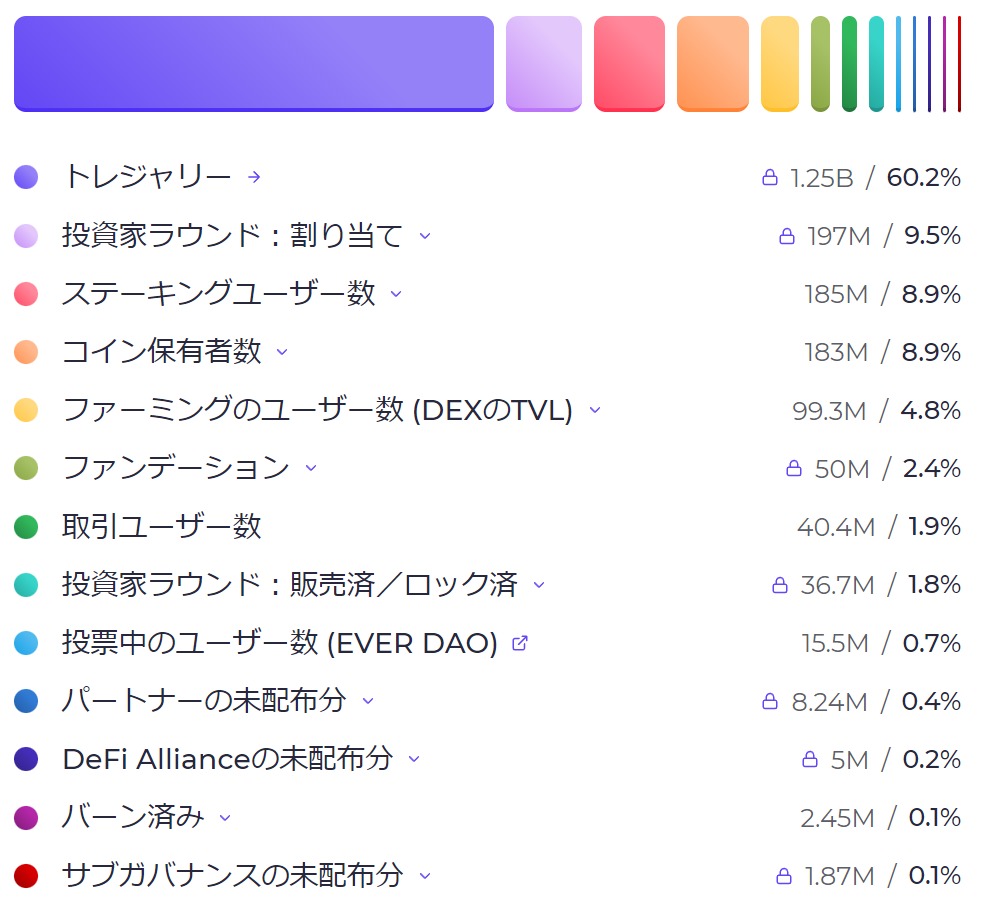Click the orange segment in the distribution bar
985x911 pixels.
tap(712, 63)
